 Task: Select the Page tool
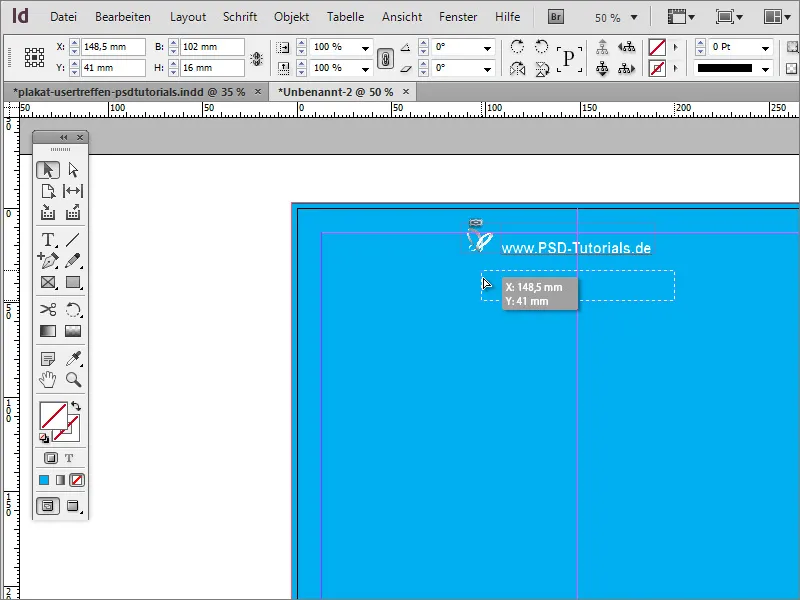pyautogui.click(x=48, y=191)
